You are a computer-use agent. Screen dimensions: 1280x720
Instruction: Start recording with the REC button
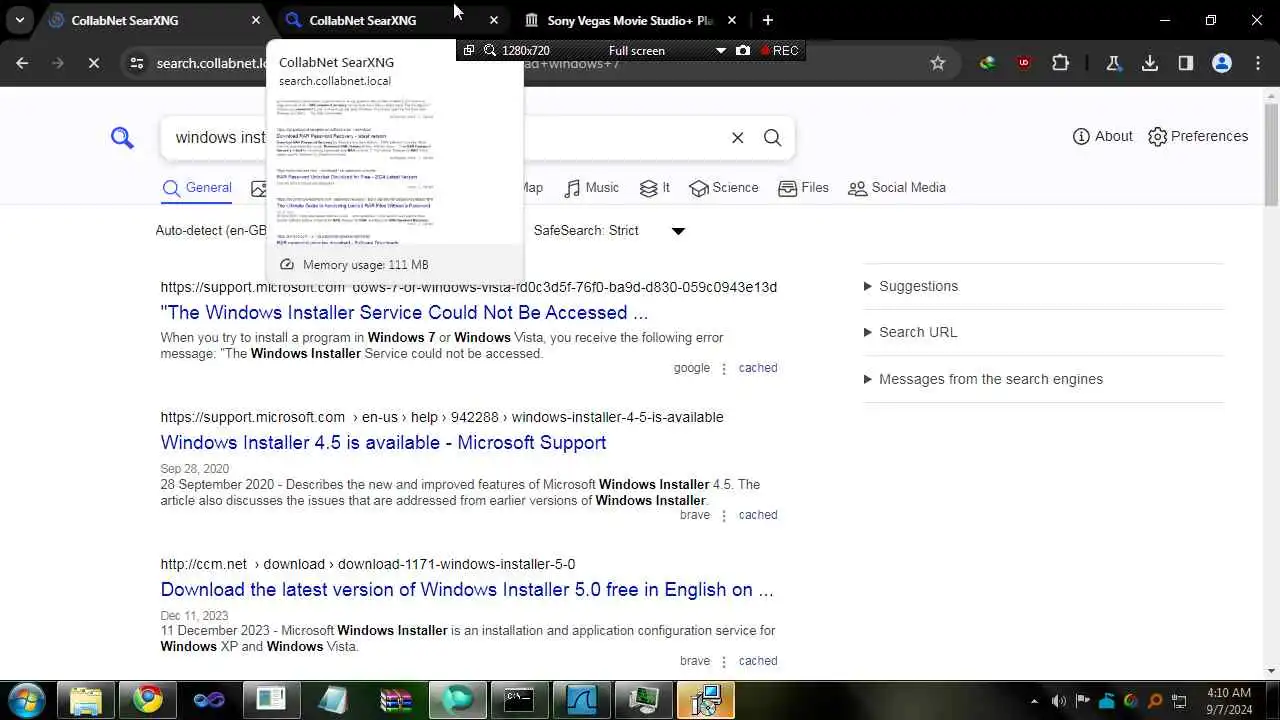tap(780, 50)
